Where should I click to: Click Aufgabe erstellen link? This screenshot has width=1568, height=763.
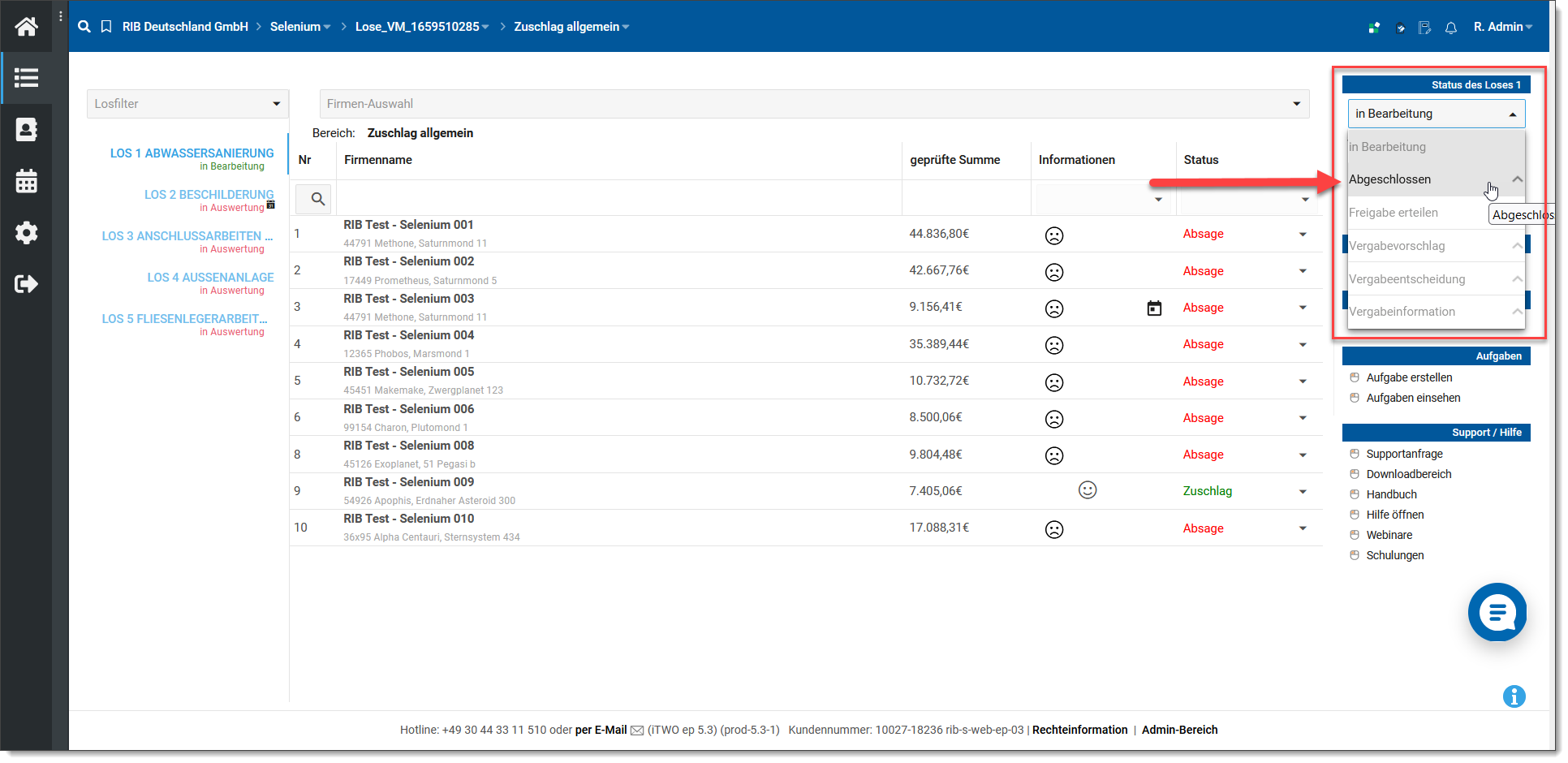pos(1409,377)
